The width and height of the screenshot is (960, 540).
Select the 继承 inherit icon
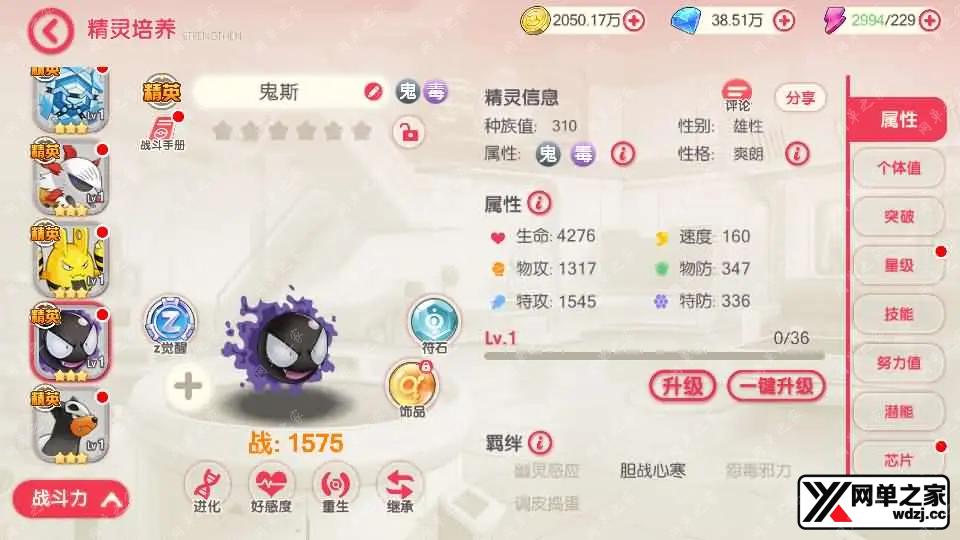point(399,489)
